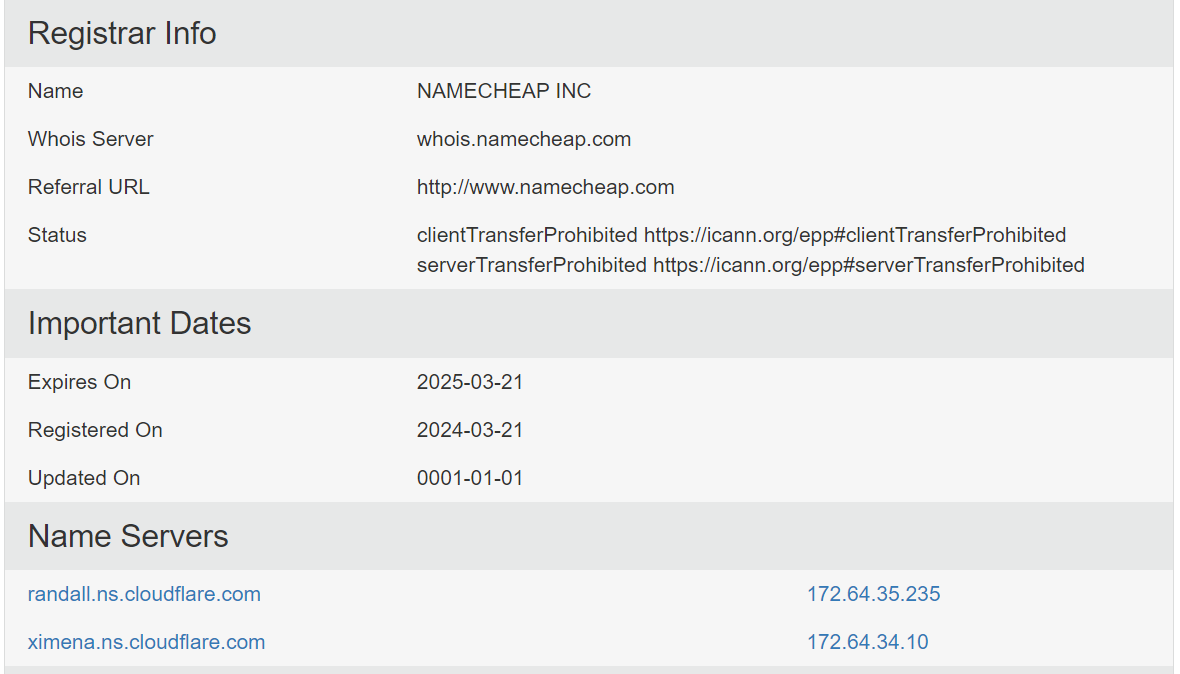This screenshot has height=674, width=1180.
Task: Click the Registered On label
Action: coord(95,430)
